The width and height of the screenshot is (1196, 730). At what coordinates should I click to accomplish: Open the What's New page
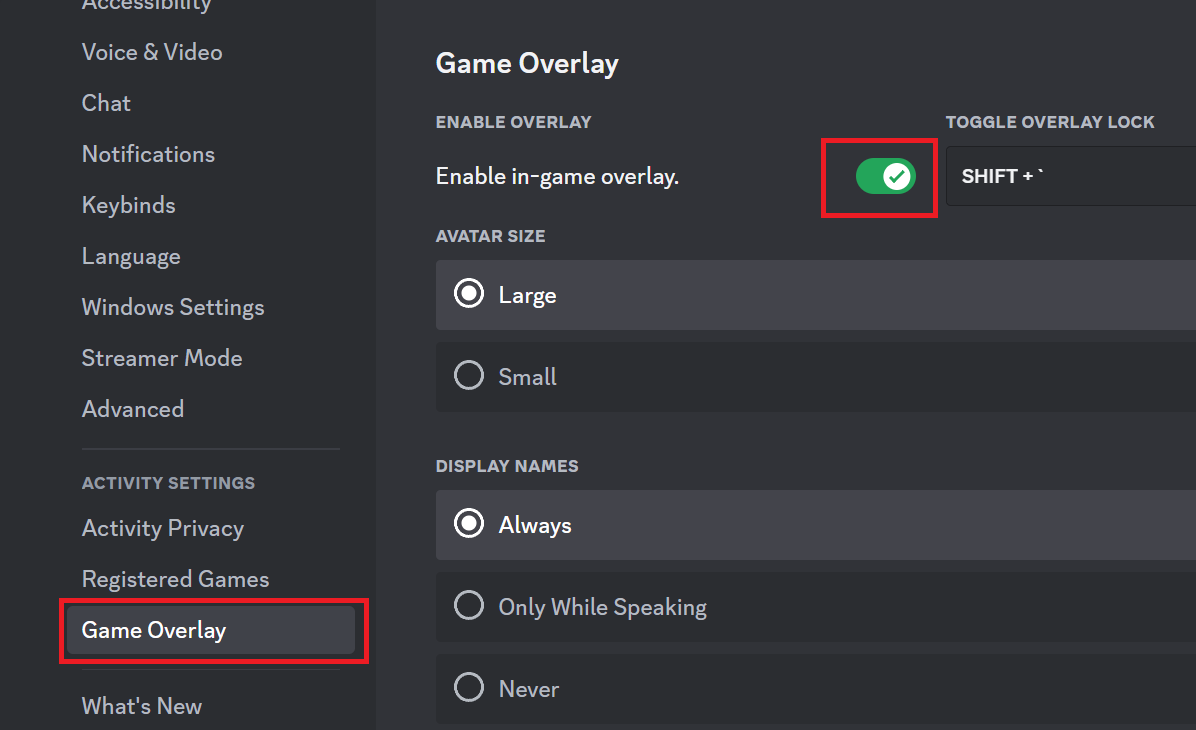142,706
